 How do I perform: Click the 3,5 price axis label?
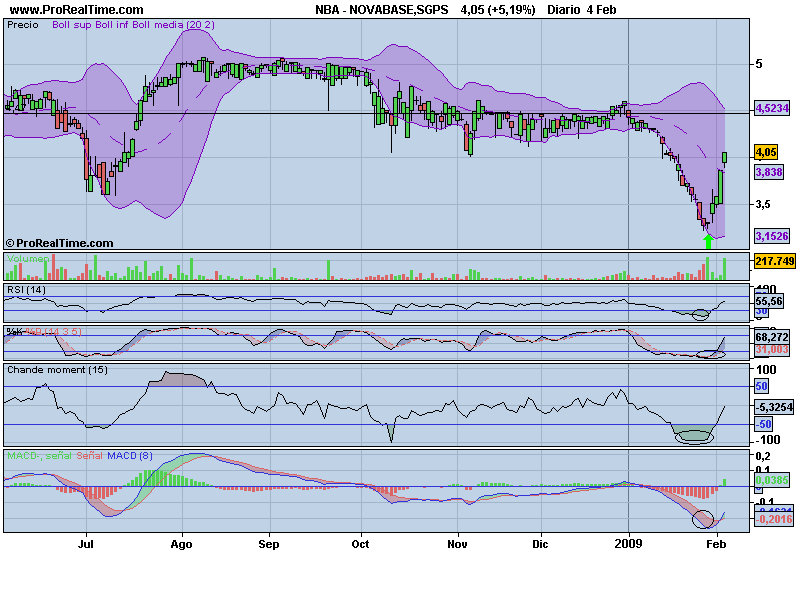763,205
